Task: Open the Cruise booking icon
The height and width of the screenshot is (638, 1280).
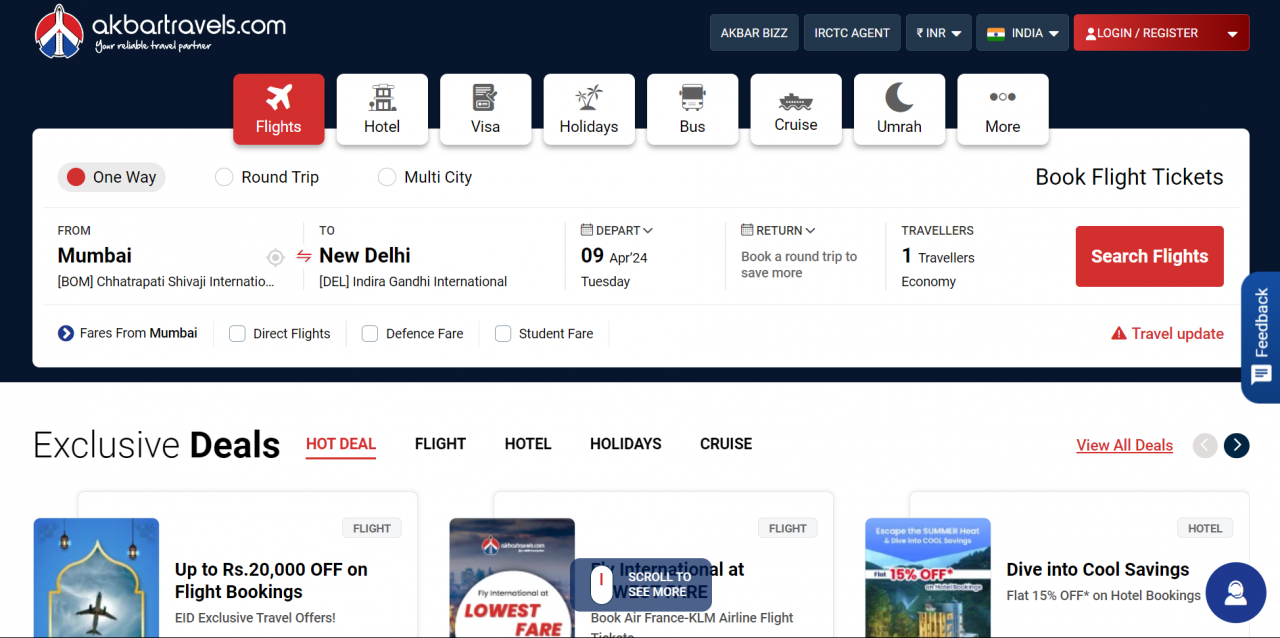Action: [x=795, y=98]
